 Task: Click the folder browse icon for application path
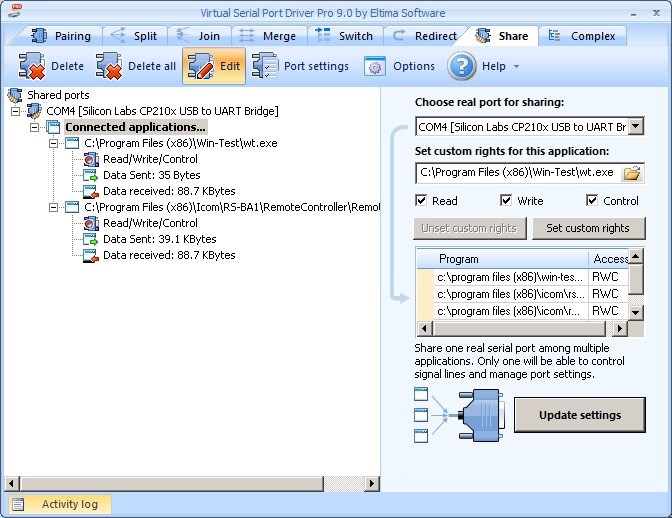click(633, 173)
